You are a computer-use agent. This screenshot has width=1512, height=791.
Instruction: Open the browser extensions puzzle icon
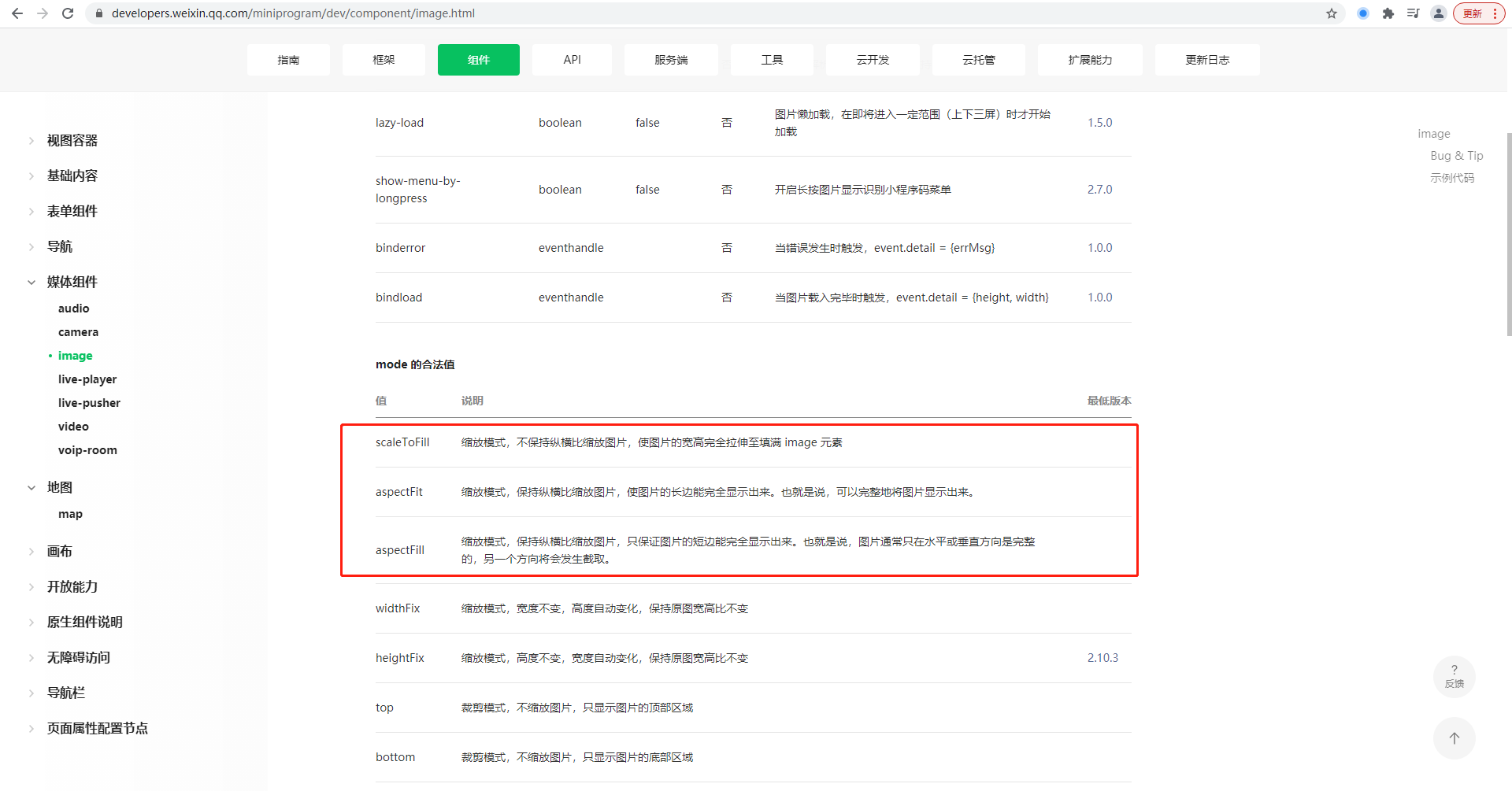1388,13
